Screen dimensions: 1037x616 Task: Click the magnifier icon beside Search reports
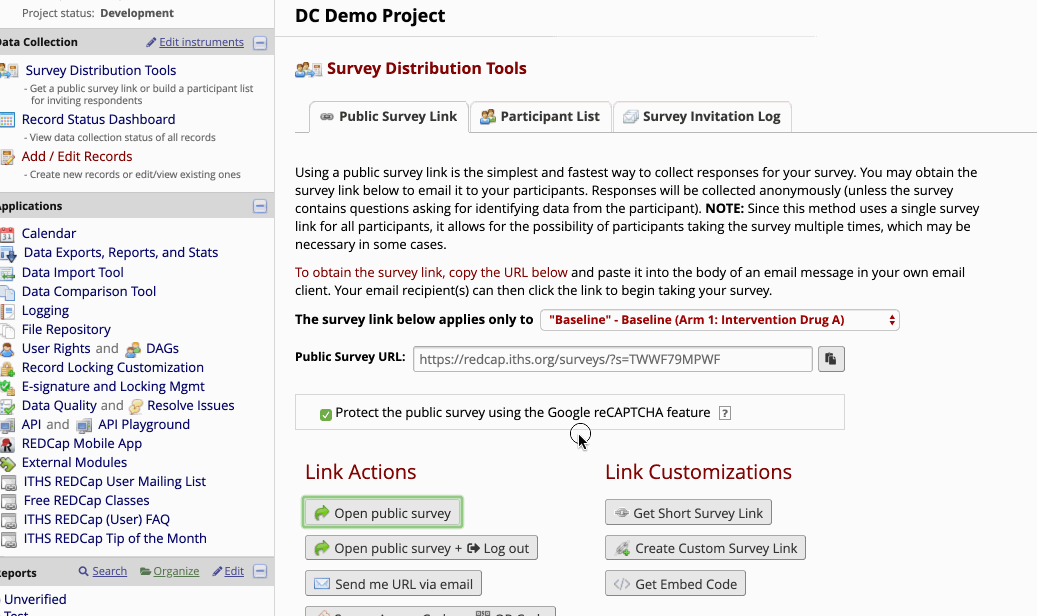click(x=83, y=571)
